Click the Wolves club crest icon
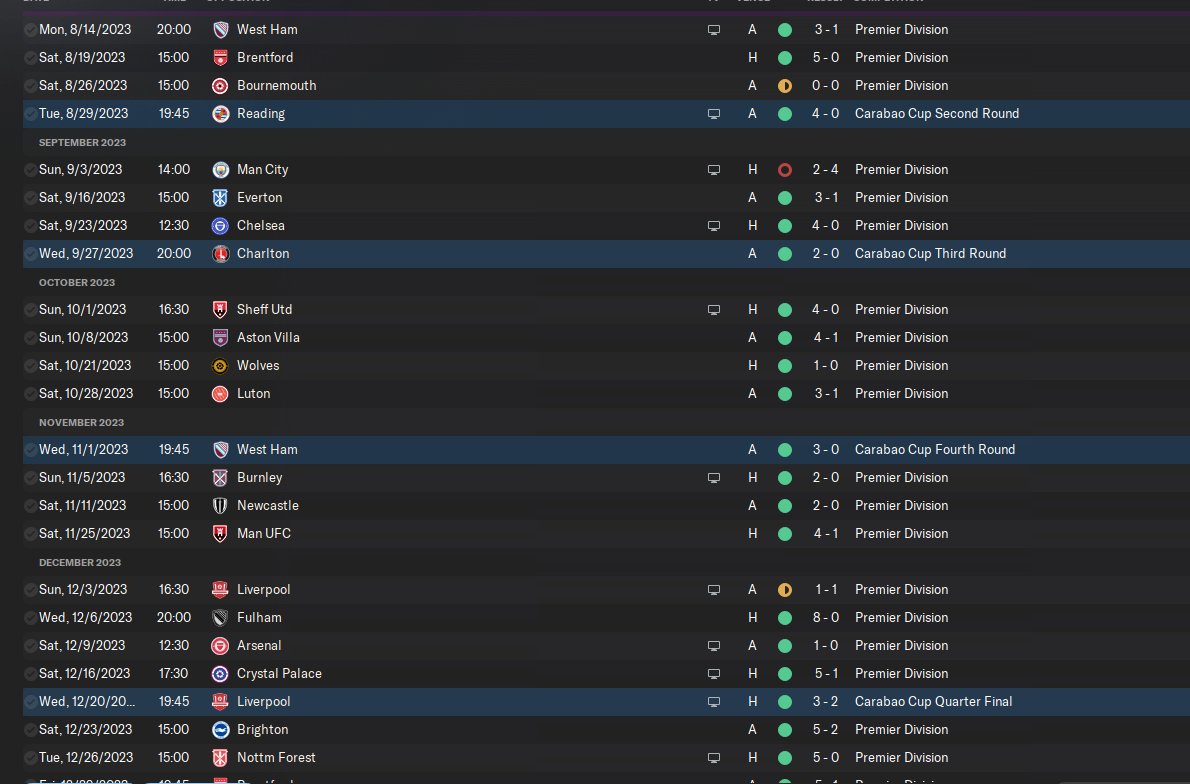This screenshot has height=784, width=1190. click(x=220, y=366)
